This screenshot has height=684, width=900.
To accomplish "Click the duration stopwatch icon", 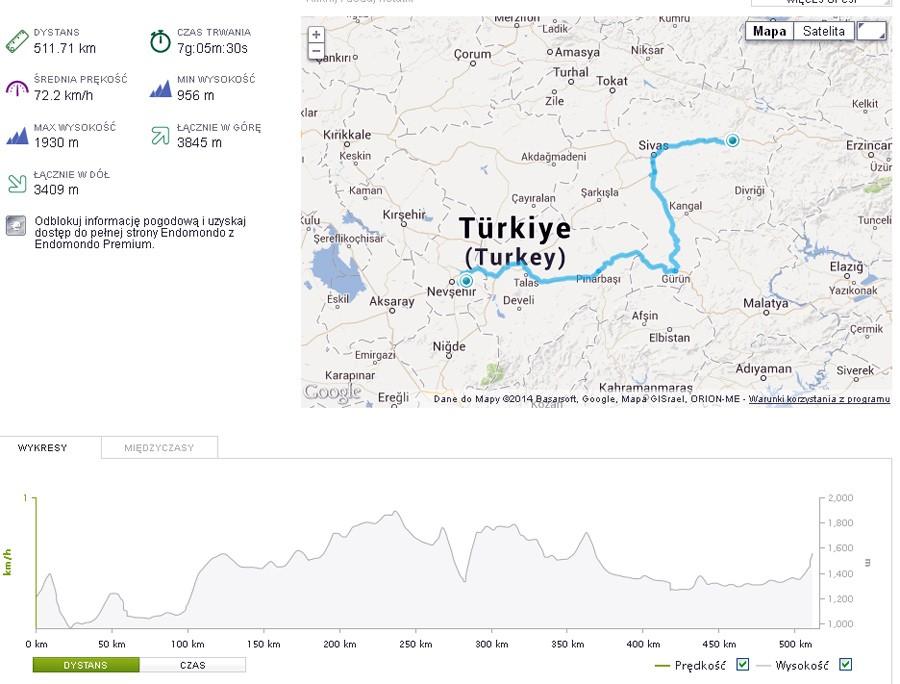I will click(160, 41).
